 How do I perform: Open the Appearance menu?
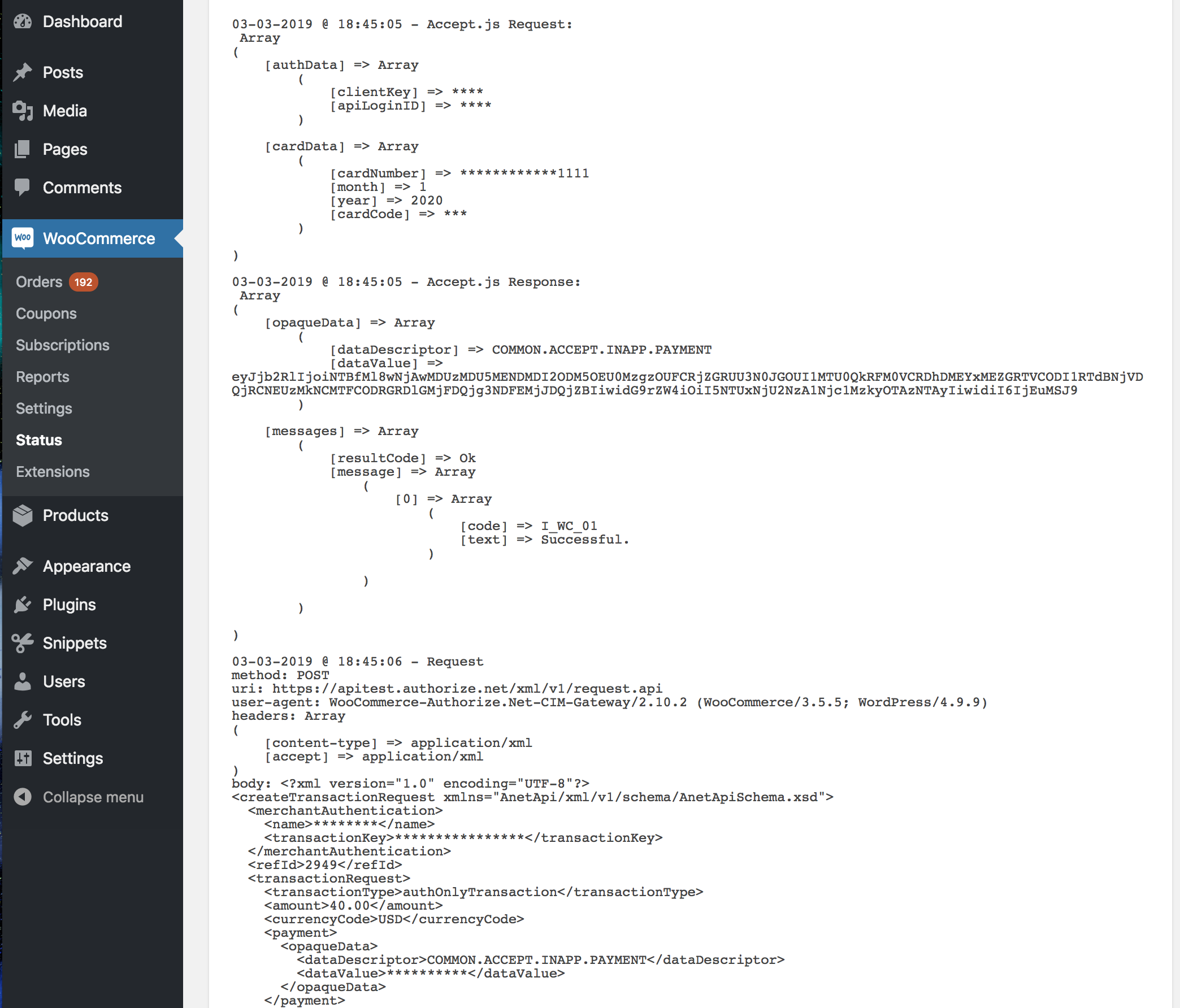point(87,566)
